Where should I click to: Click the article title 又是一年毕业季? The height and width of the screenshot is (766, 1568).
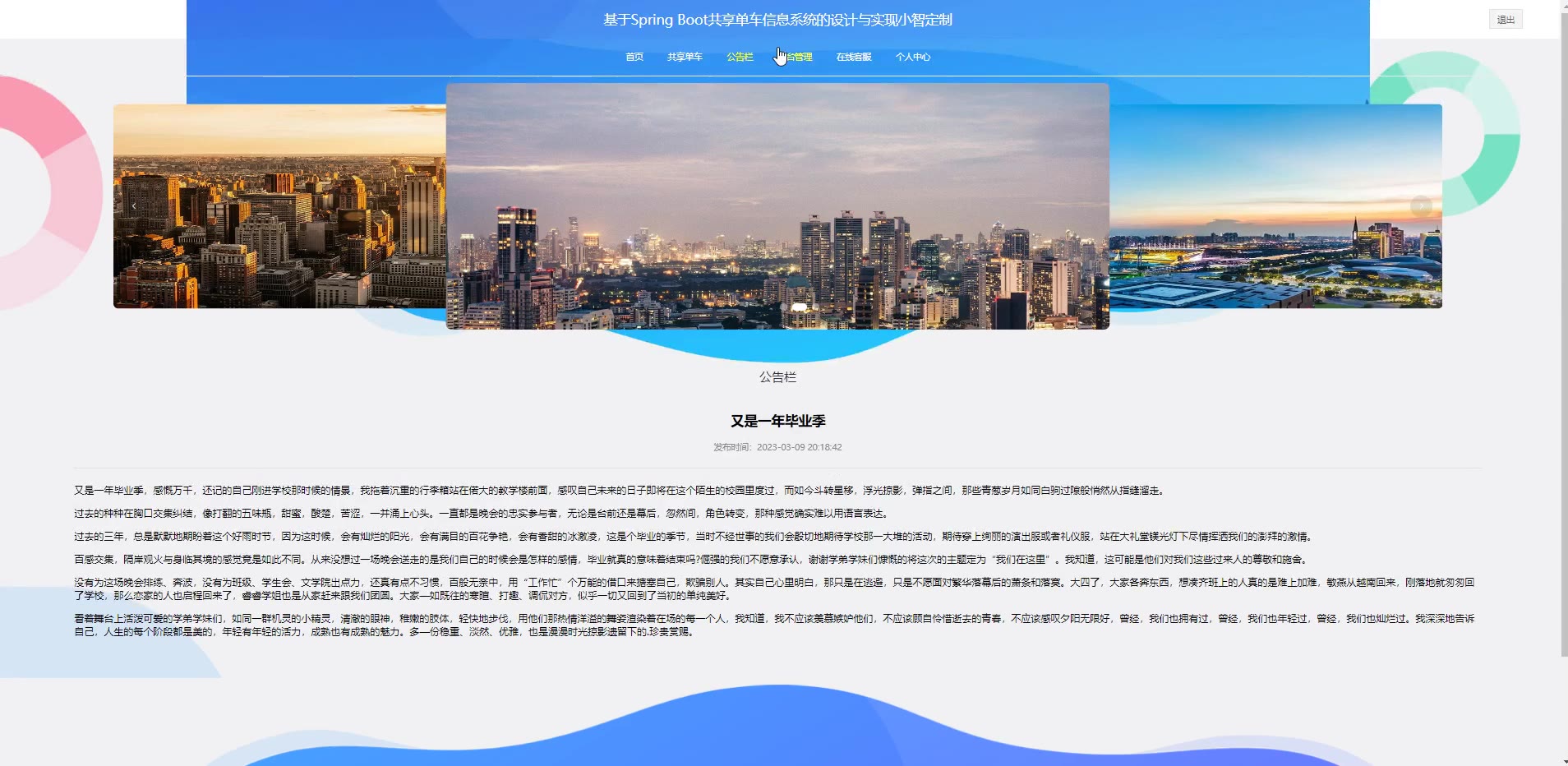click(x=777, y=421)
